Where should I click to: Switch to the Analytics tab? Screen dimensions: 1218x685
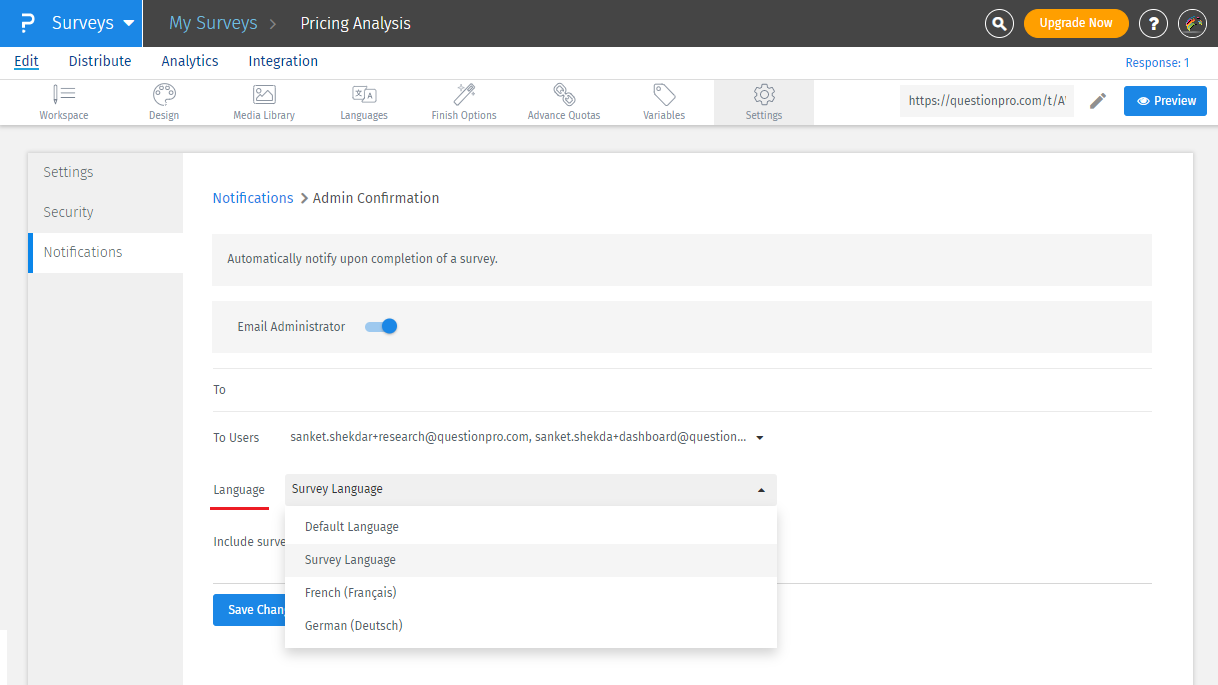[x=190, y=61]
